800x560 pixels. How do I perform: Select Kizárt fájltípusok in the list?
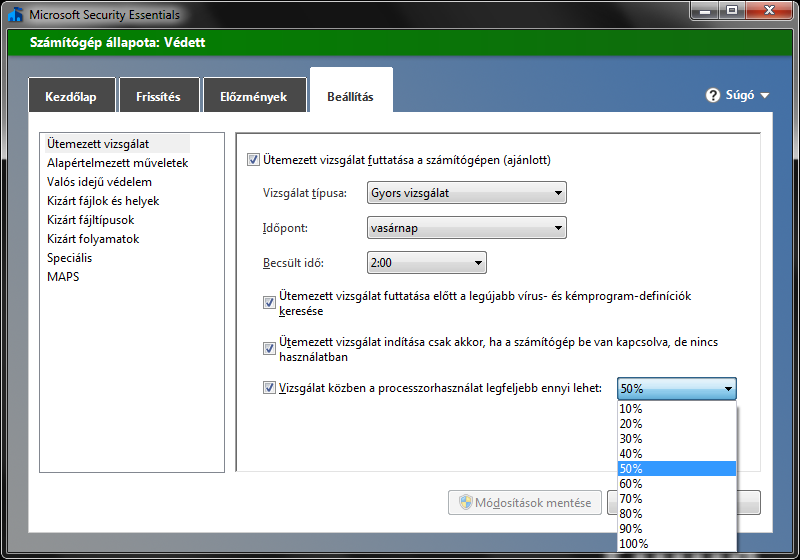[x=90, y=220]
